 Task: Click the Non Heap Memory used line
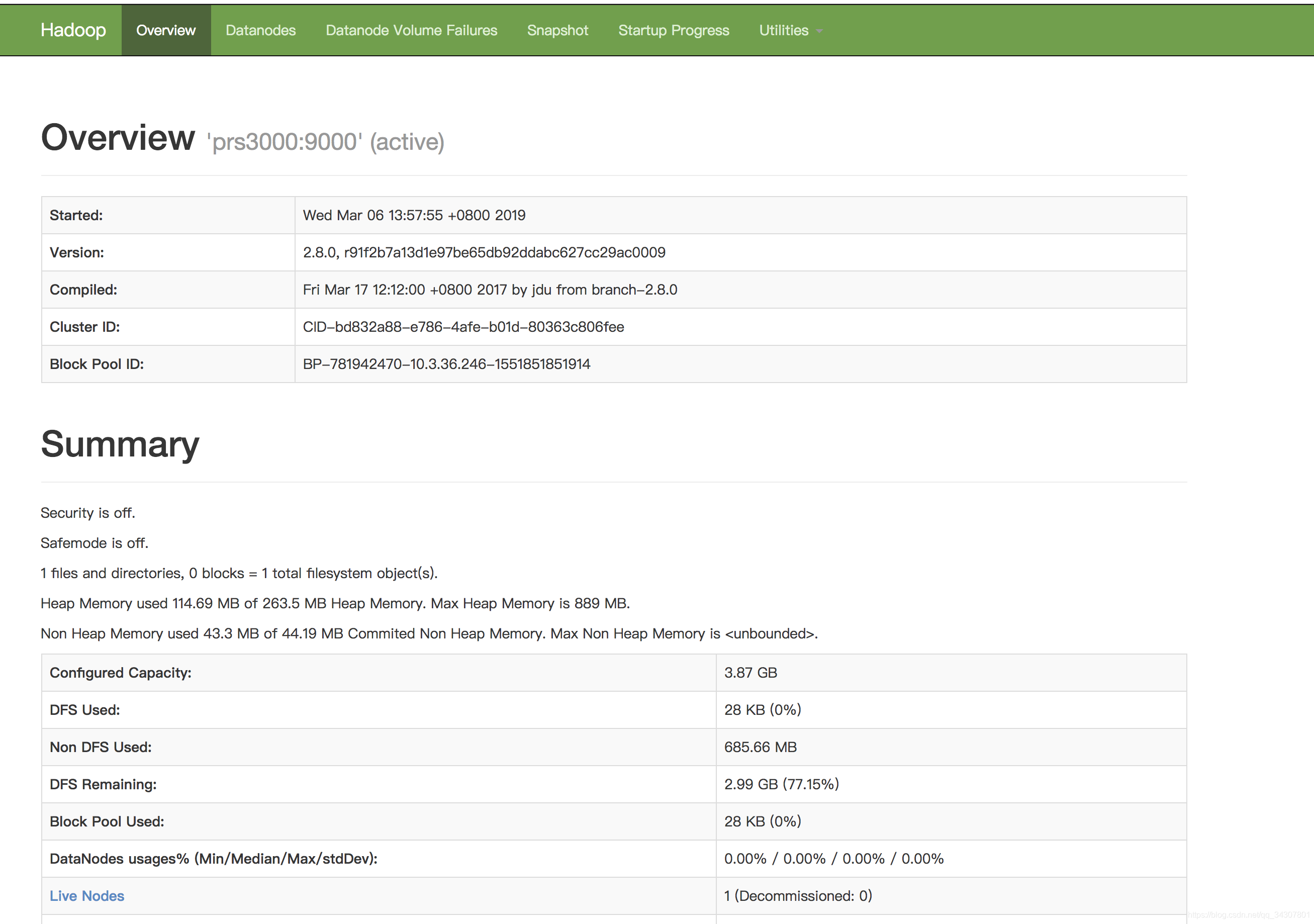(x=429, y=634)
